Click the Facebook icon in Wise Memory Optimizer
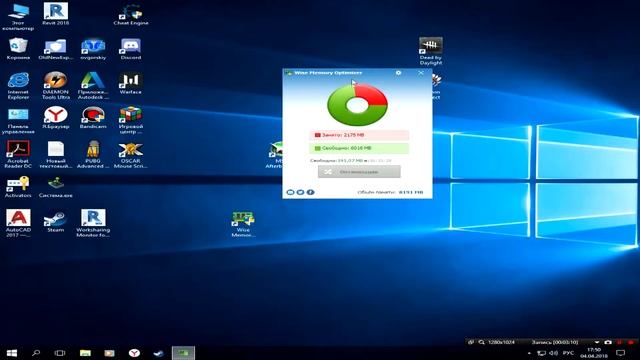The width and height of the screenshot is (640, 360). pos(311,192)
